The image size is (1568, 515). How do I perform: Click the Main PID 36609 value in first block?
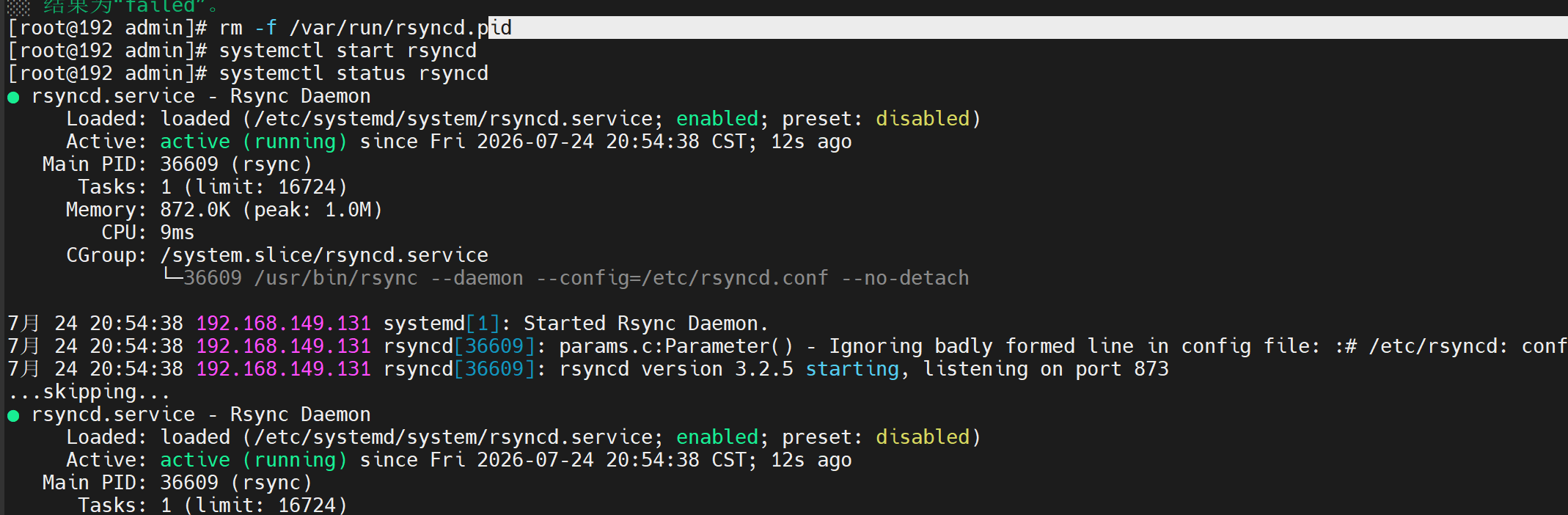pos(189,164)
